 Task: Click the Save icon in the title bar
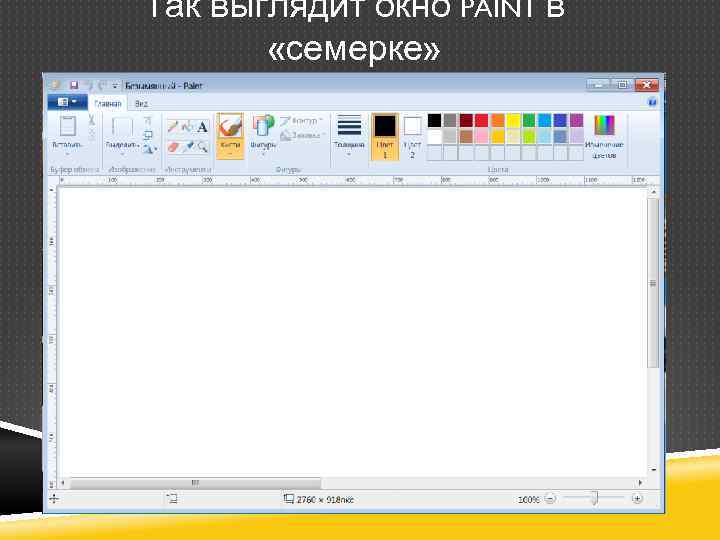tap(74, 85)
